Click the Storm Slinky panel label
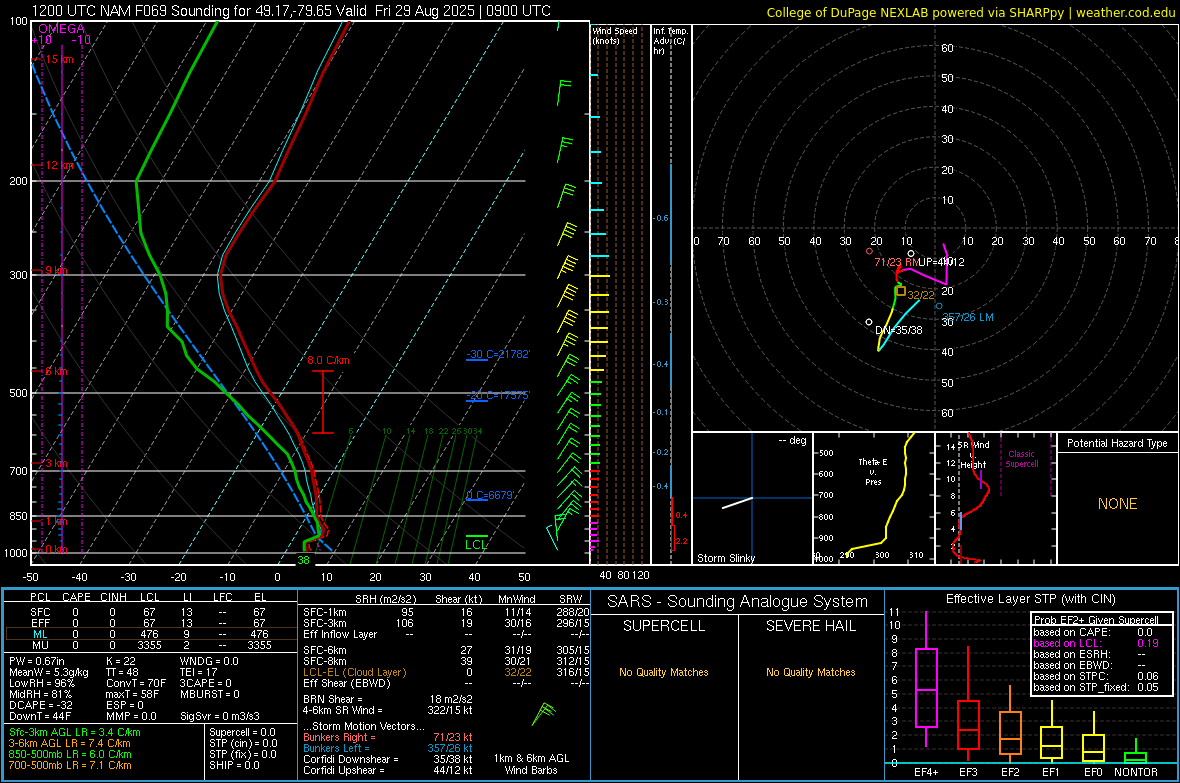The height and width of the screenshot is (783, 1180). point(725,558)
